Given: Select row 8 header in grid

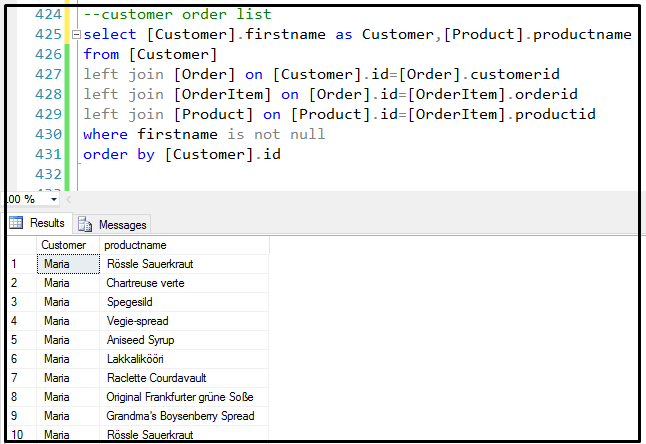Looking at the screenshot, I should pos(22,397).
